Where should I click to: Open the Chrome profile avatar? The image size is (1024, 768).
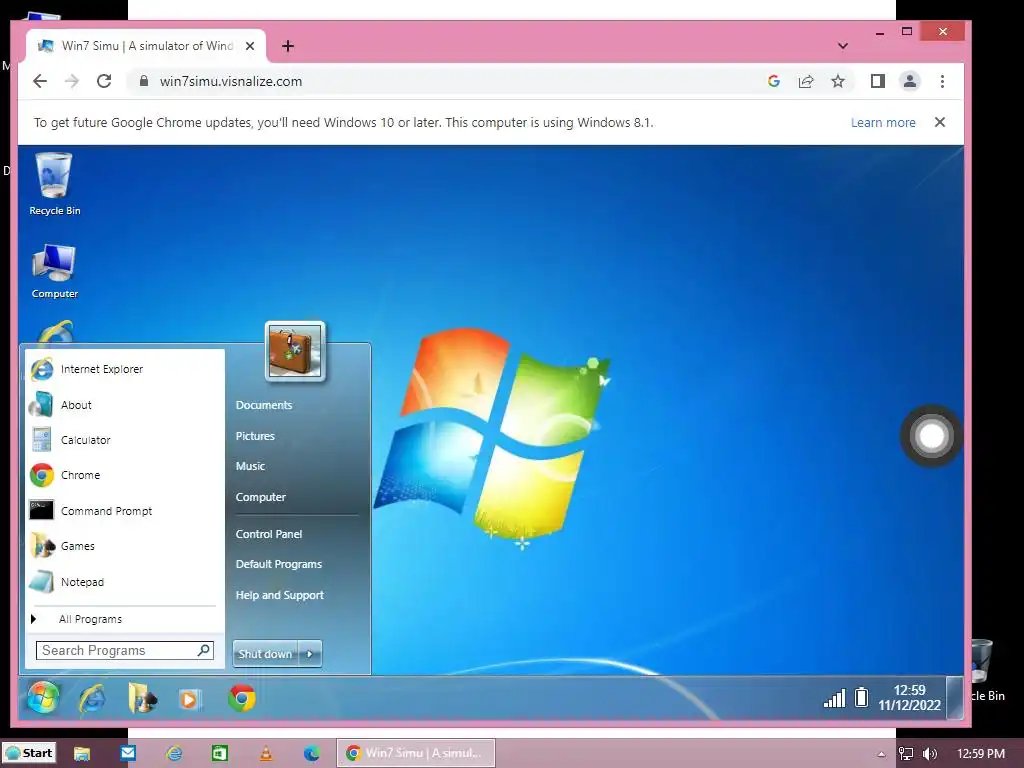pos(910,81)
